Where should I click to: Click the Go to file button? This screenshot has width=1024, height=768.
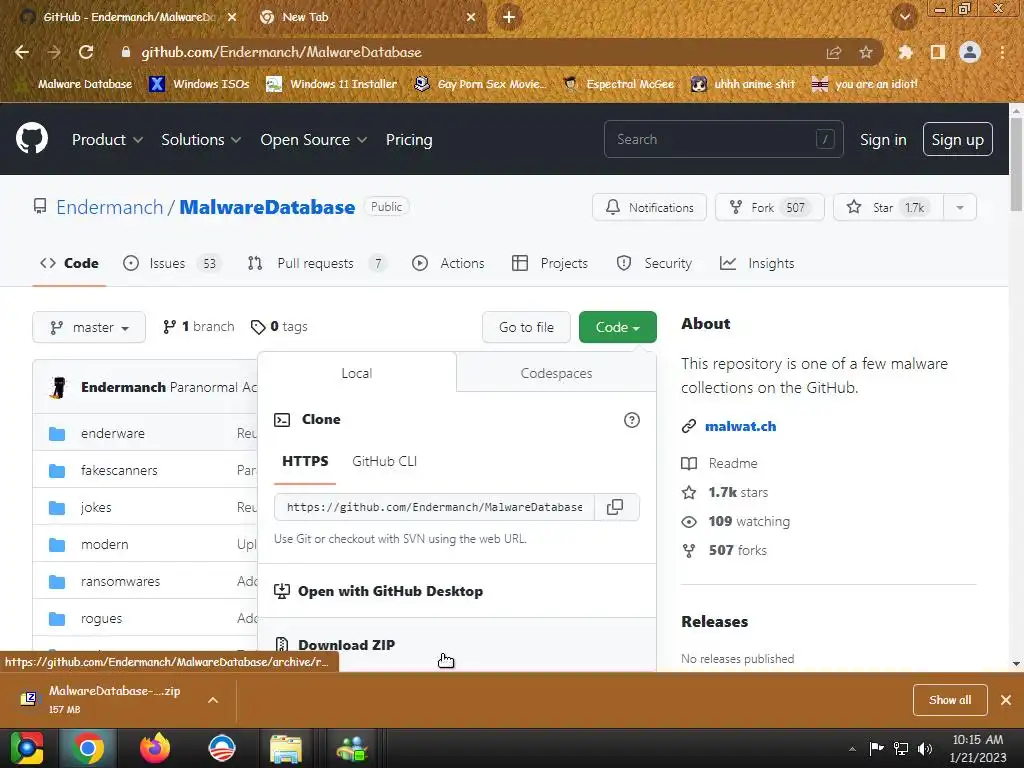point(526,327)
